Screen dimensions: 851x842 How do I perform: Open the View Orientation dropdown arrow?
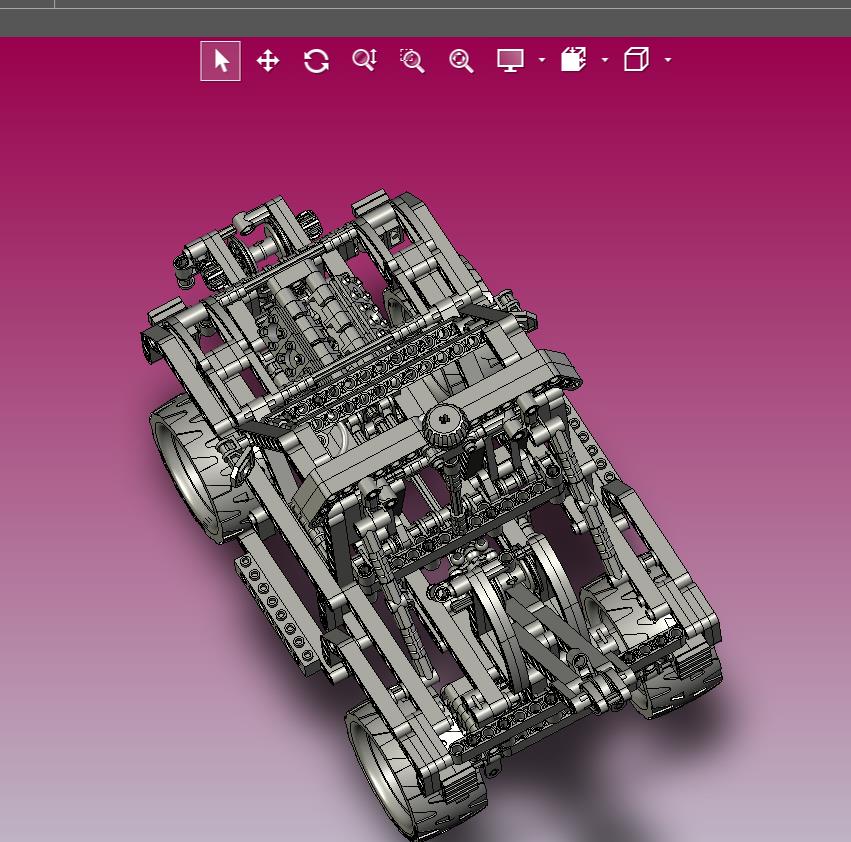(668, 60)
